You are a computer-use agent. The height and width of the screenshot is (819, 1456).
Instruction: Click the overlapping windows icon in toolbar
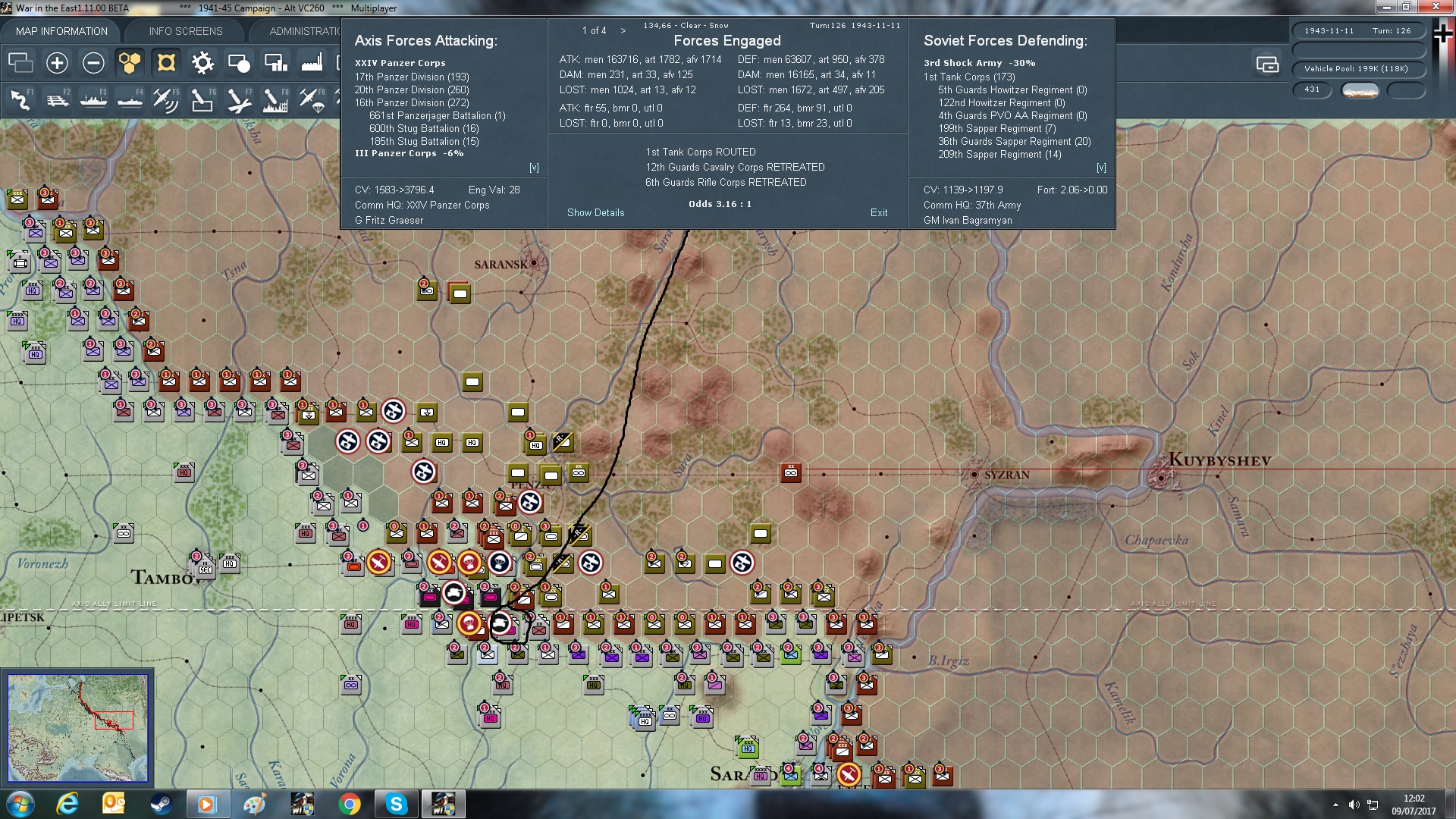pos(20,63)
